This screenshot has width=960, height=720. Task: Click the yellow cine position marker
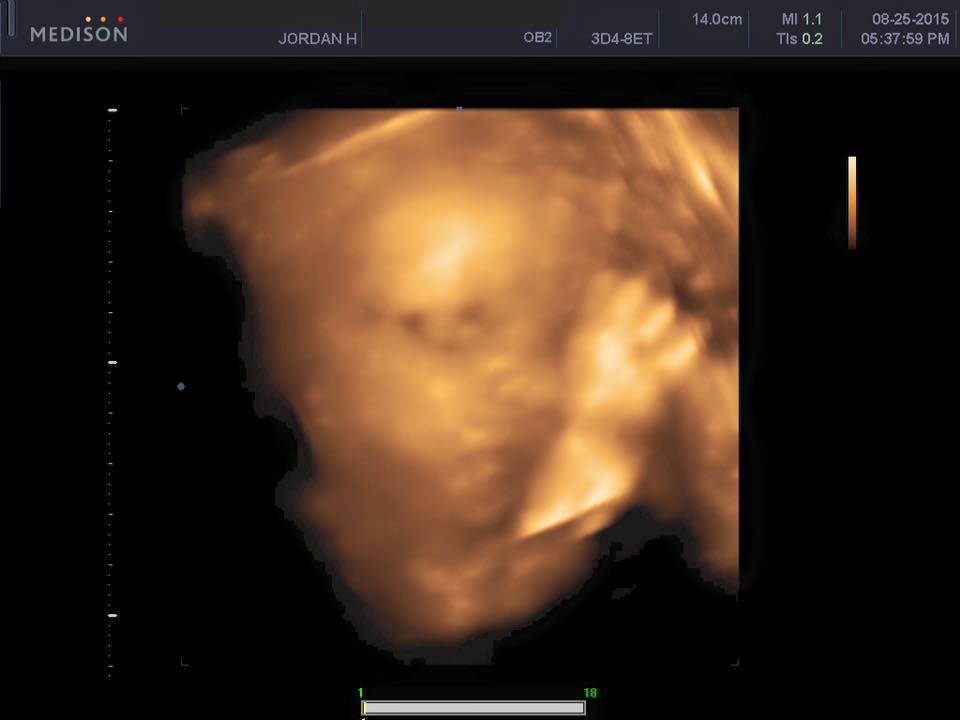coord(364,708)
